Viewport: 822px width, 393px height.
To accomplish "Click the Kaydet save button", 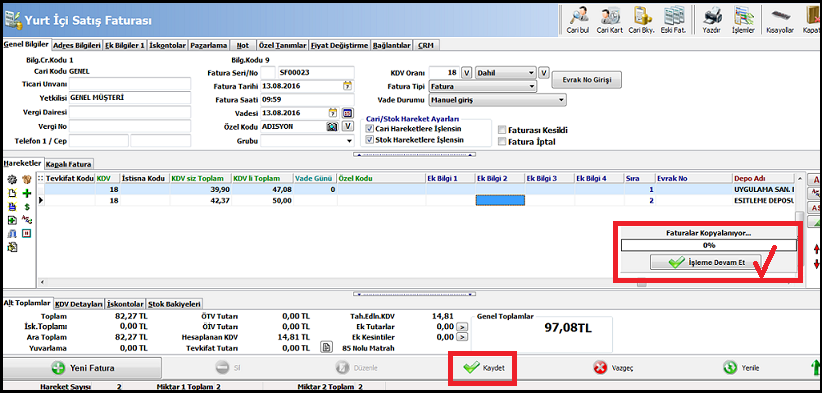I will click(485, 368).
